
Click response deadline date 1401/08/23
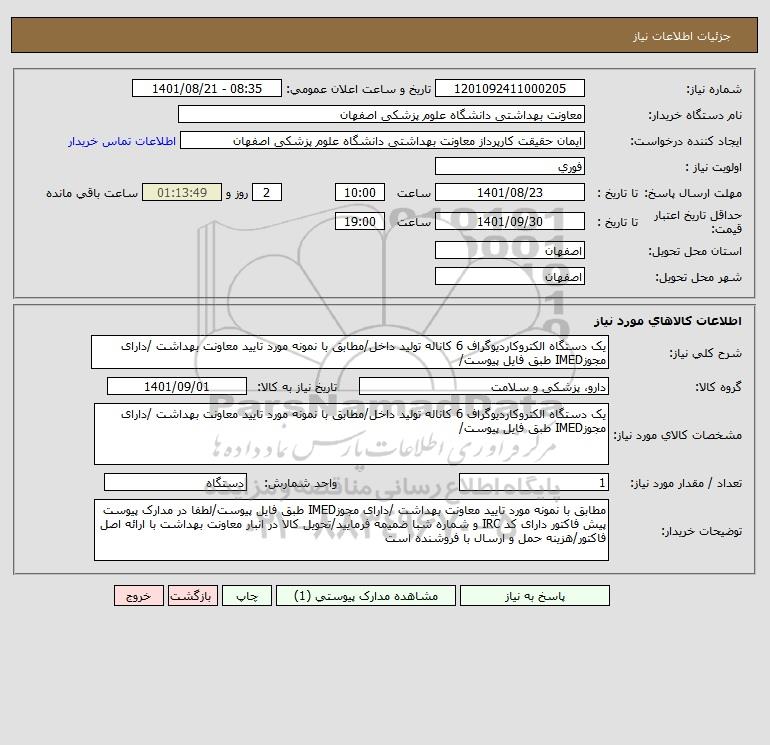[x=510, y=193]
